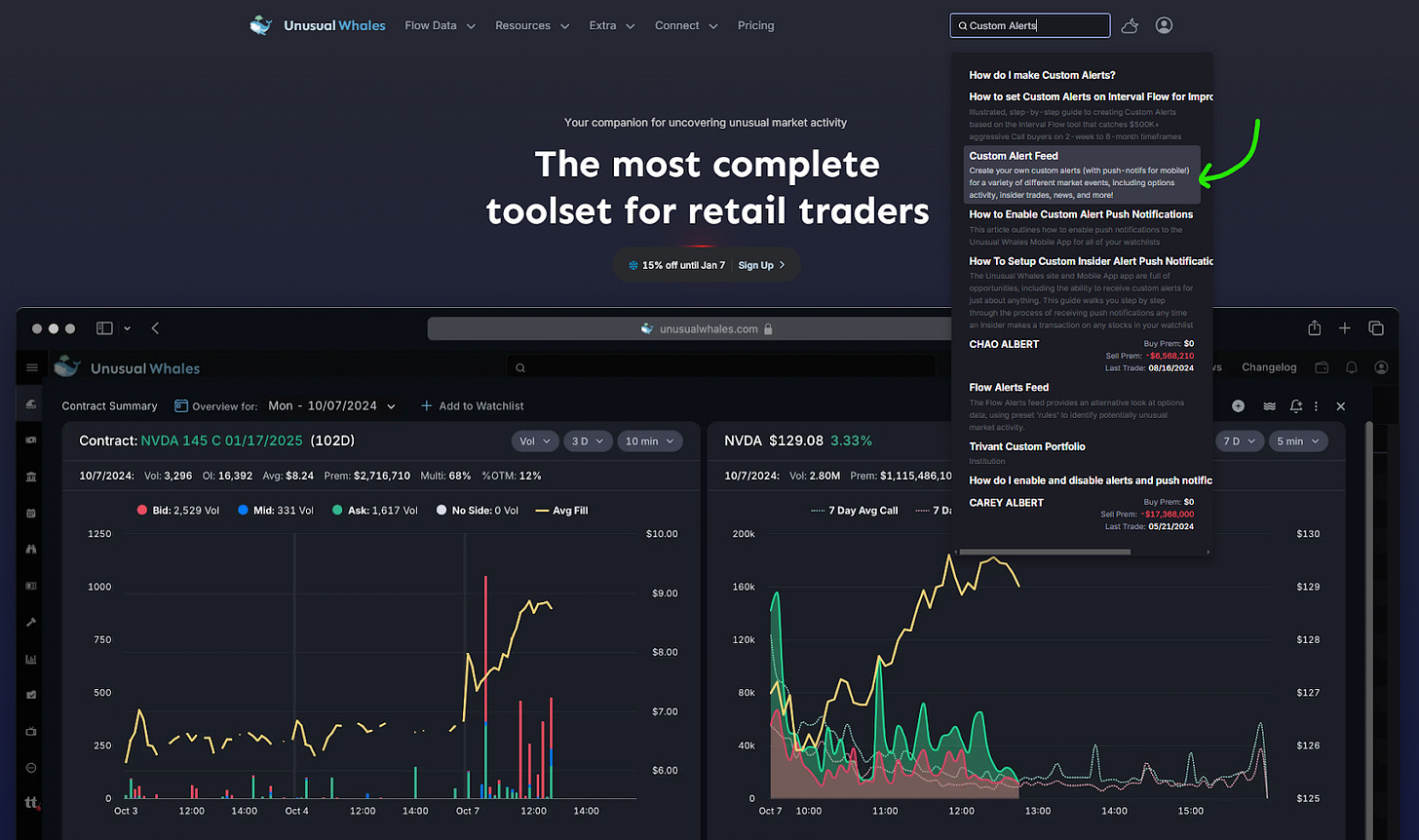Select the bar chart icon in sidebar
The height and width of the screenshot is (840, 1419).
31,659
